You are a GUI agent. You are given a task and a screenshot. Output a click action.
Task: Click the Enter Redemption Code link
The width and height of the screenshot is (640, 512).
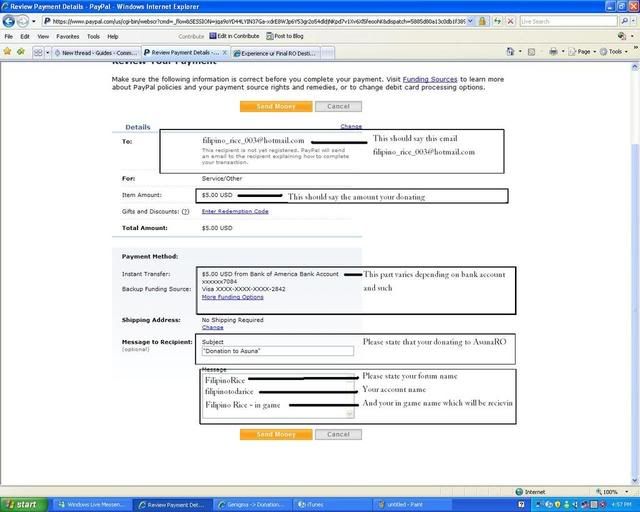click(235, 211)
